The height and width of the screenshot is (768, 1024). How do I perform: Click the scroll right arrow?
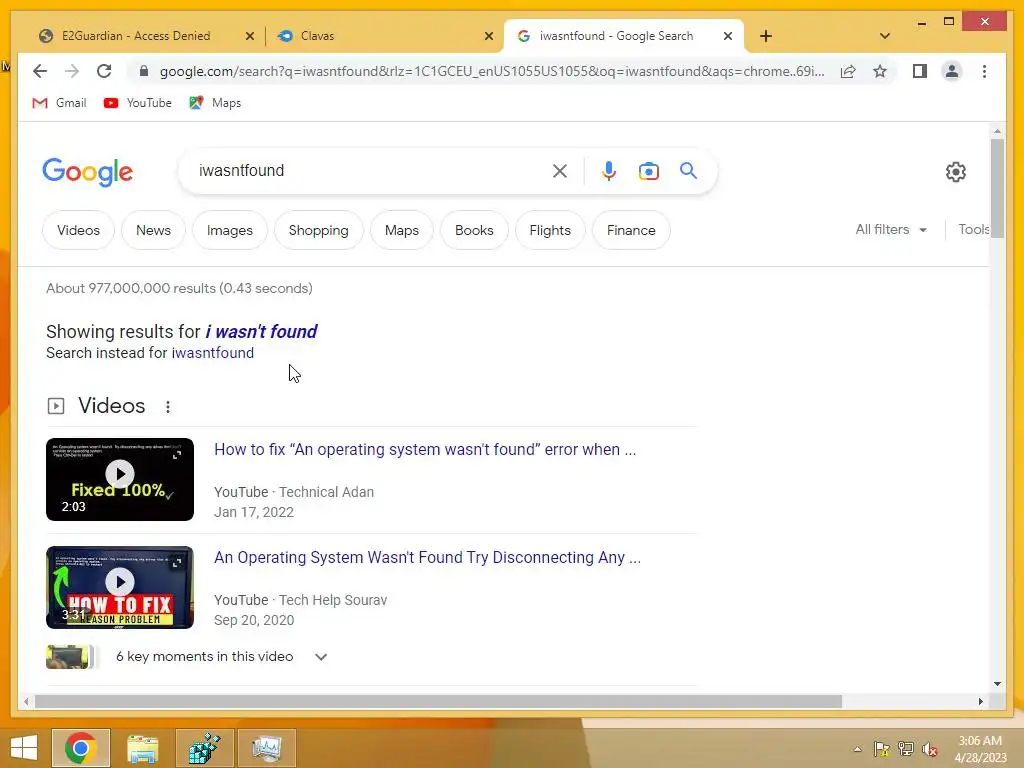coord(981,701)
